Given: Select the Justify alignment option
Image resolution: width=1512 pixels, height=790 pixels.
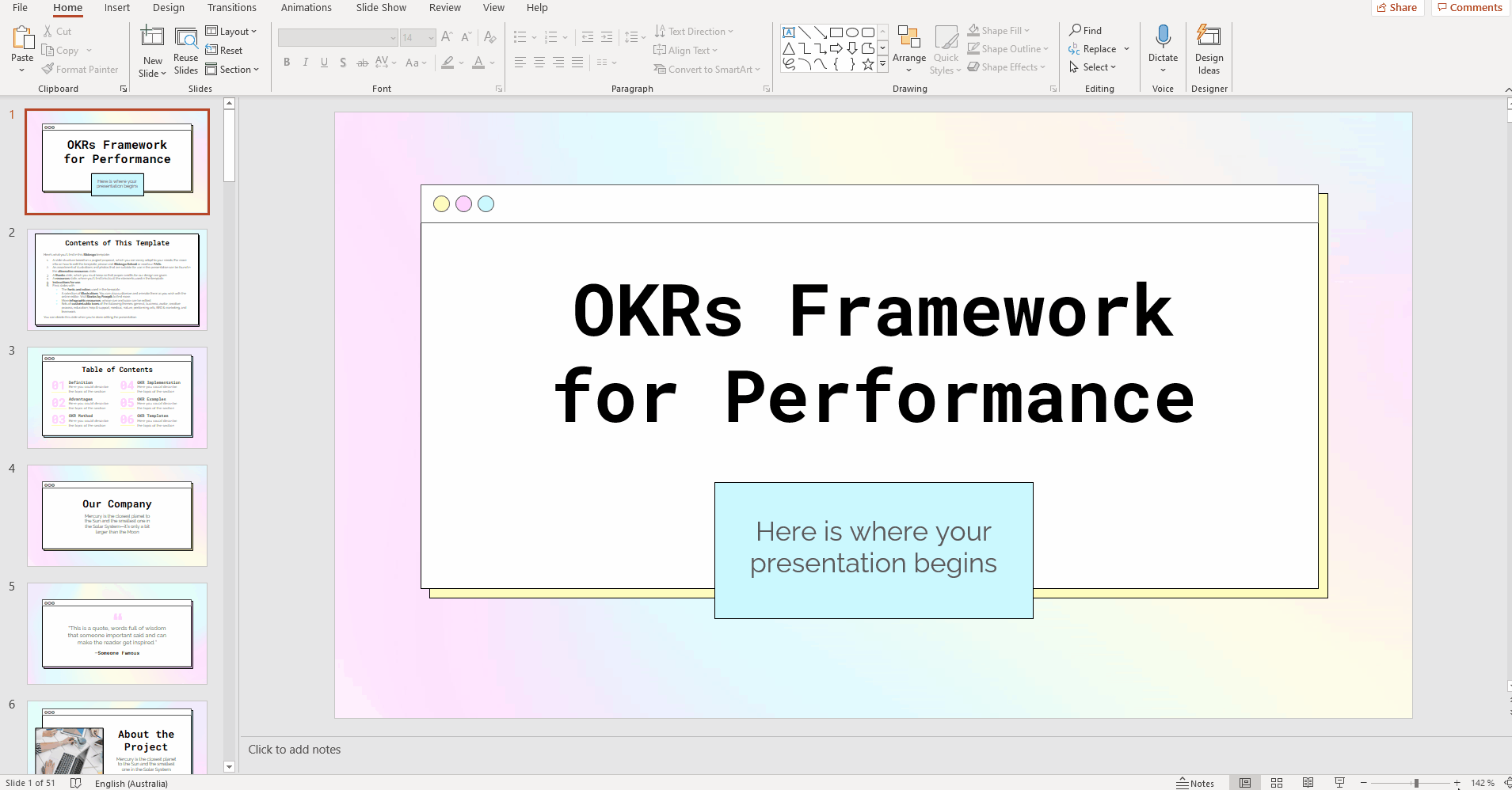Looking at the screenshot, I should point(578,63).
